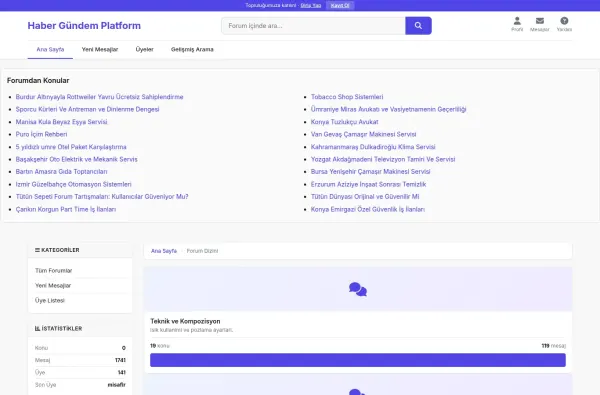Open the Haber Gündem Platform logo link
Screen dimensions: 600x395
point(84,26)
